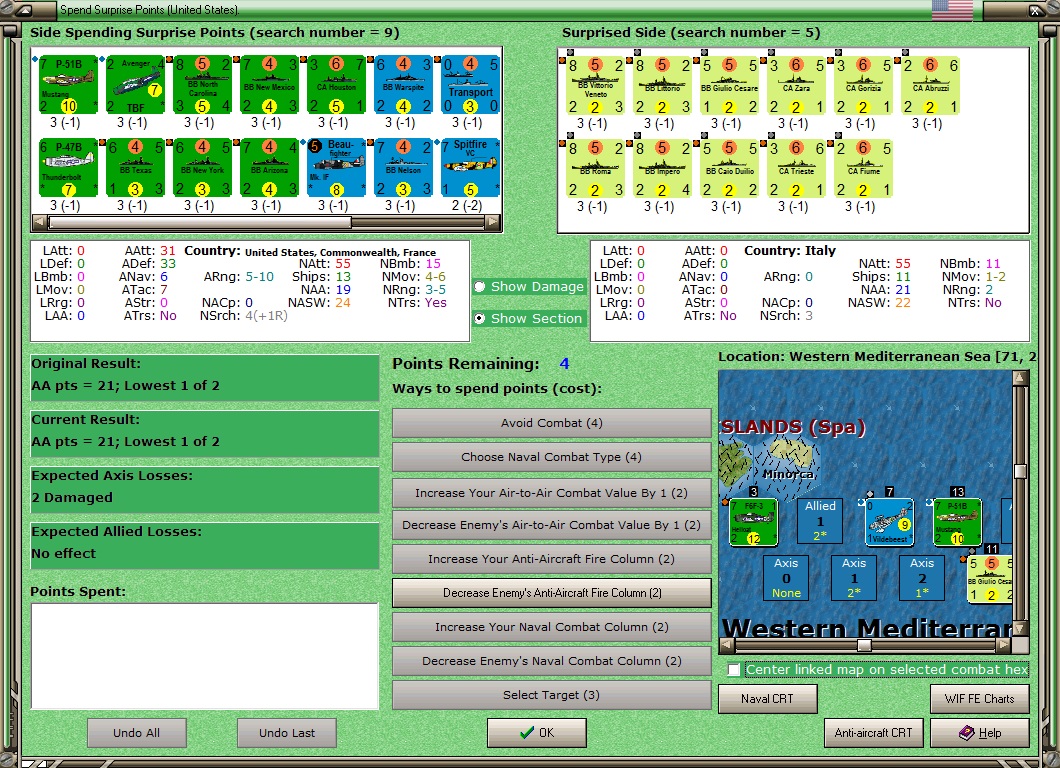This screenshot has height=768, width=1060.
Task: Select the CA Fiume counter
Action: click(863, 168)
